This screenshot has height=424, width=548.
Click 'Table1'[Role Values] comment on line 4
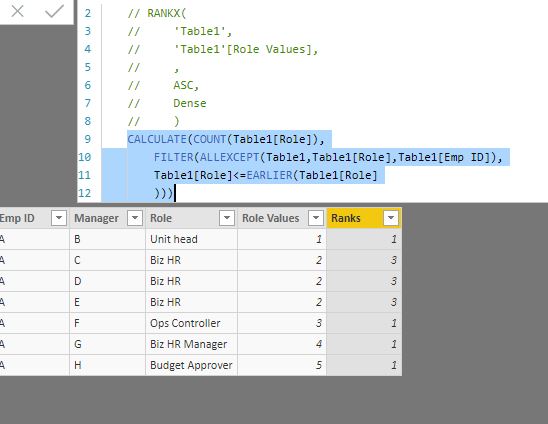point(246,49)
